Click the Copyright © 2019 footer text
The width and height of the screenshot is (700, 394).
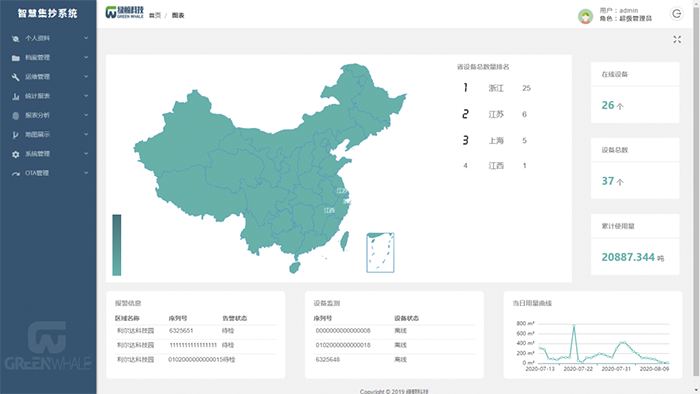(x=394, y=391)
